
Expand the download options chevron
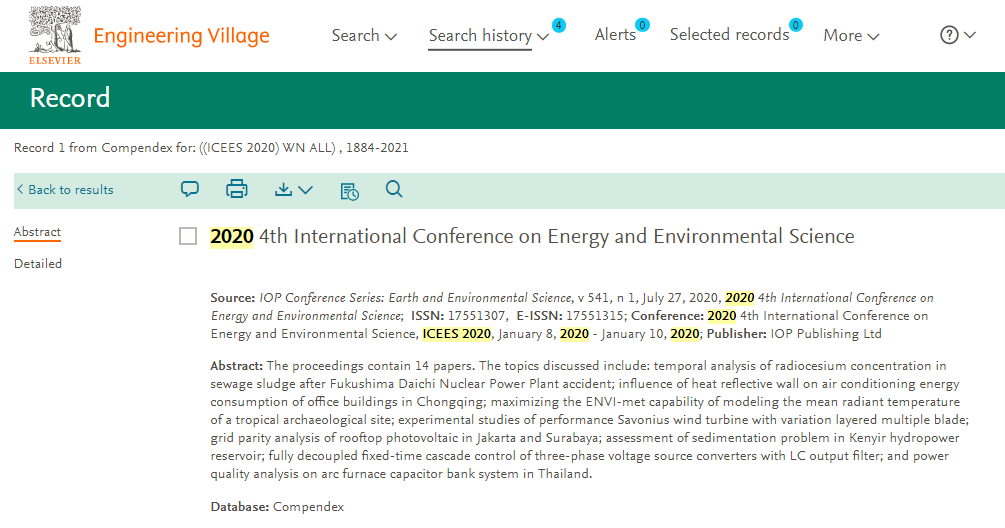[x=306, y=190]
